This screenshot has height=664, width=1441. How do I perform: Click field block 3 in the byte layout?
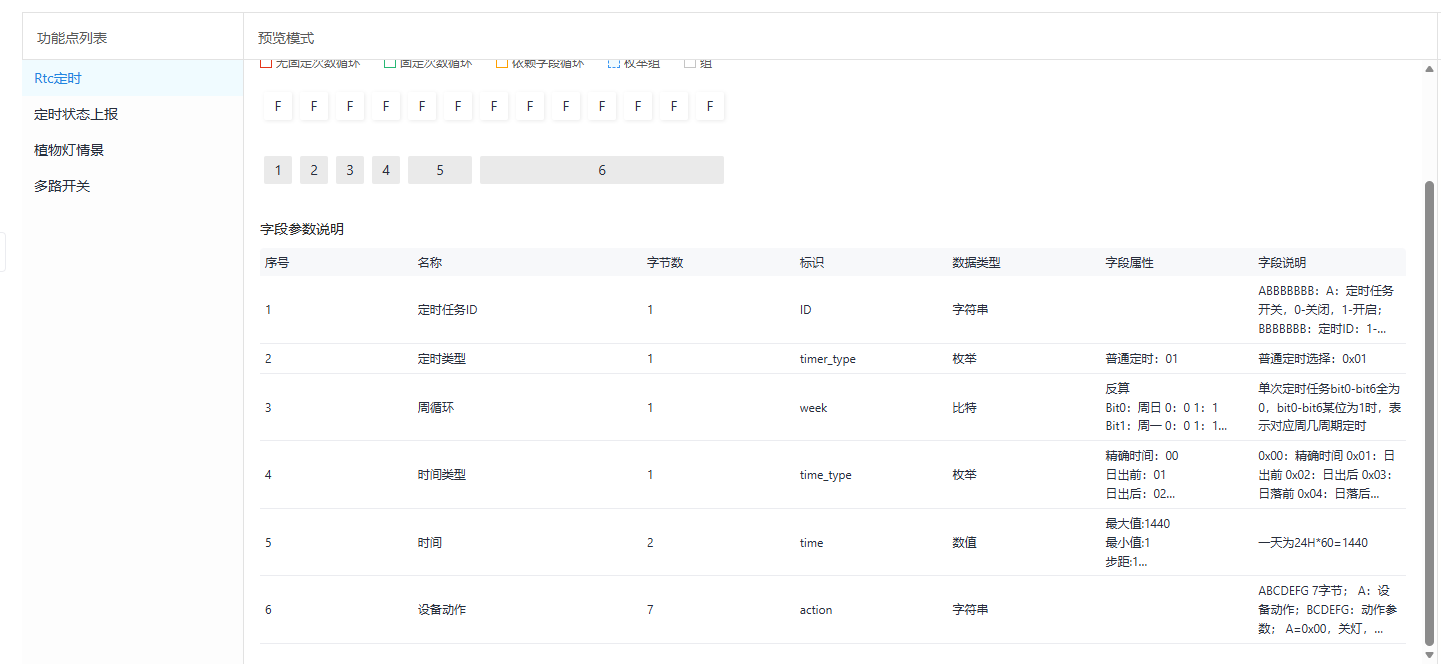(350, 170)
